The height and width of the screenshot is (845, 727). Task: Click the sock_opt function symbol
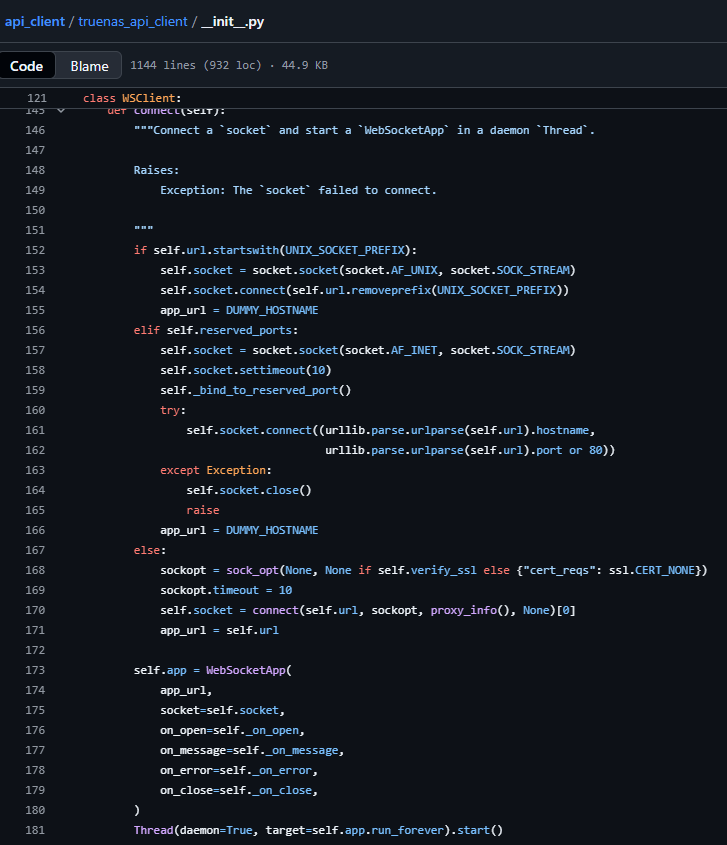252,570
